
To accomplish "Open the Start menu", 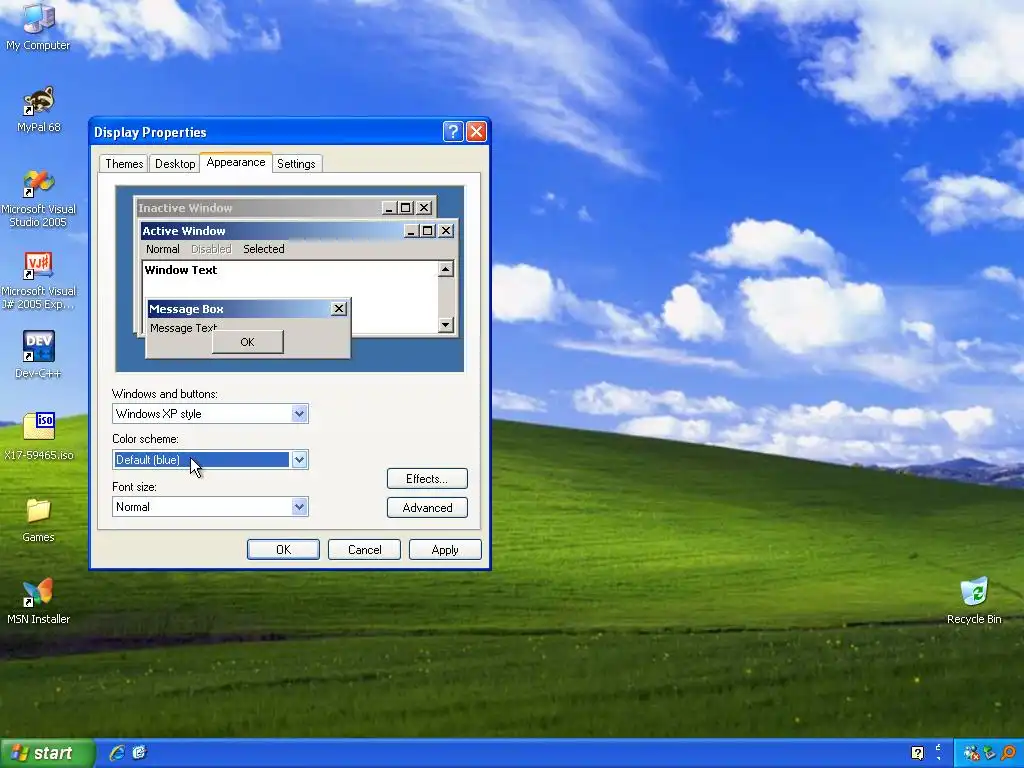I will pyautogui.click(x=47, y=753).
